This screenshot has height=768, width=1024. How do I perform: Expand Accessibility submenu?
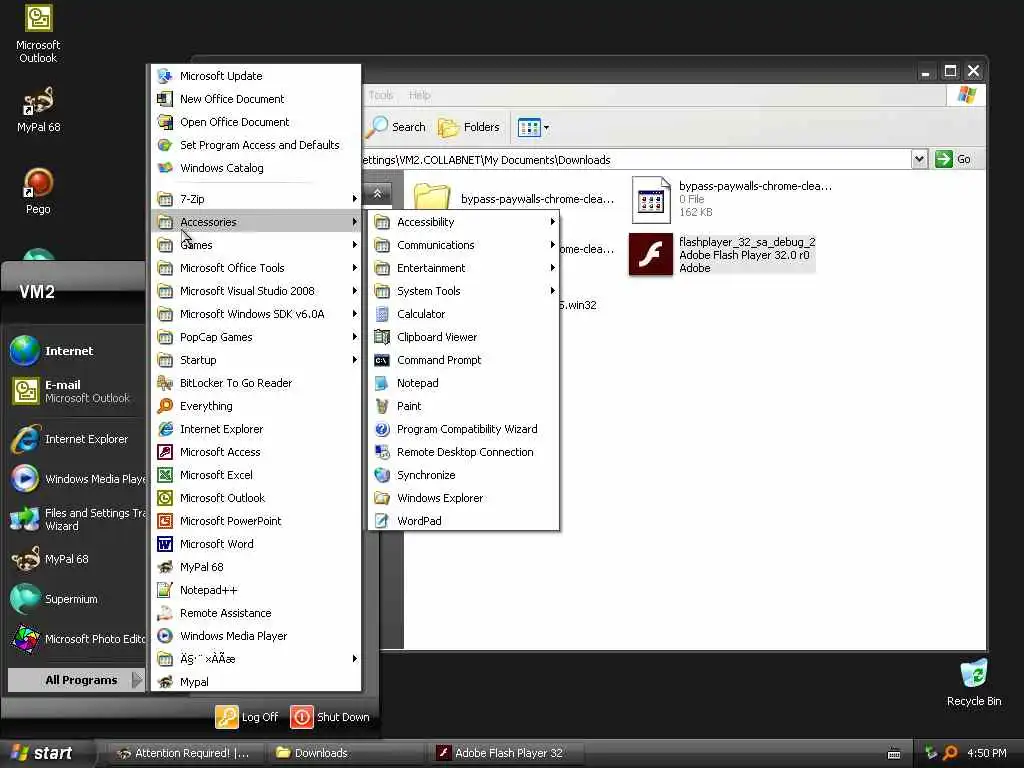pyautogui.click(x=464, y=222)
